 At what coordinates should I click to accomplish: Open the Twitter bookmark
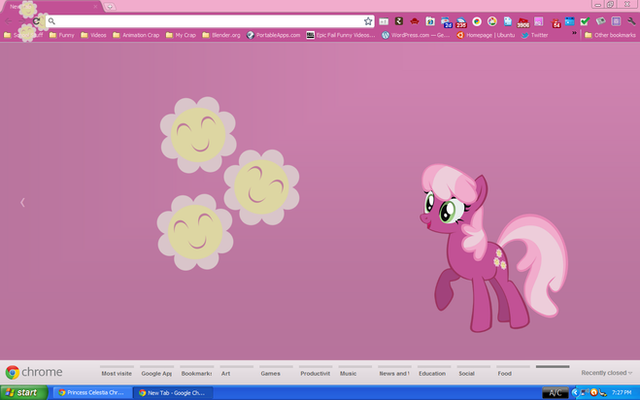pyautogui.click(x=534, y=35)
